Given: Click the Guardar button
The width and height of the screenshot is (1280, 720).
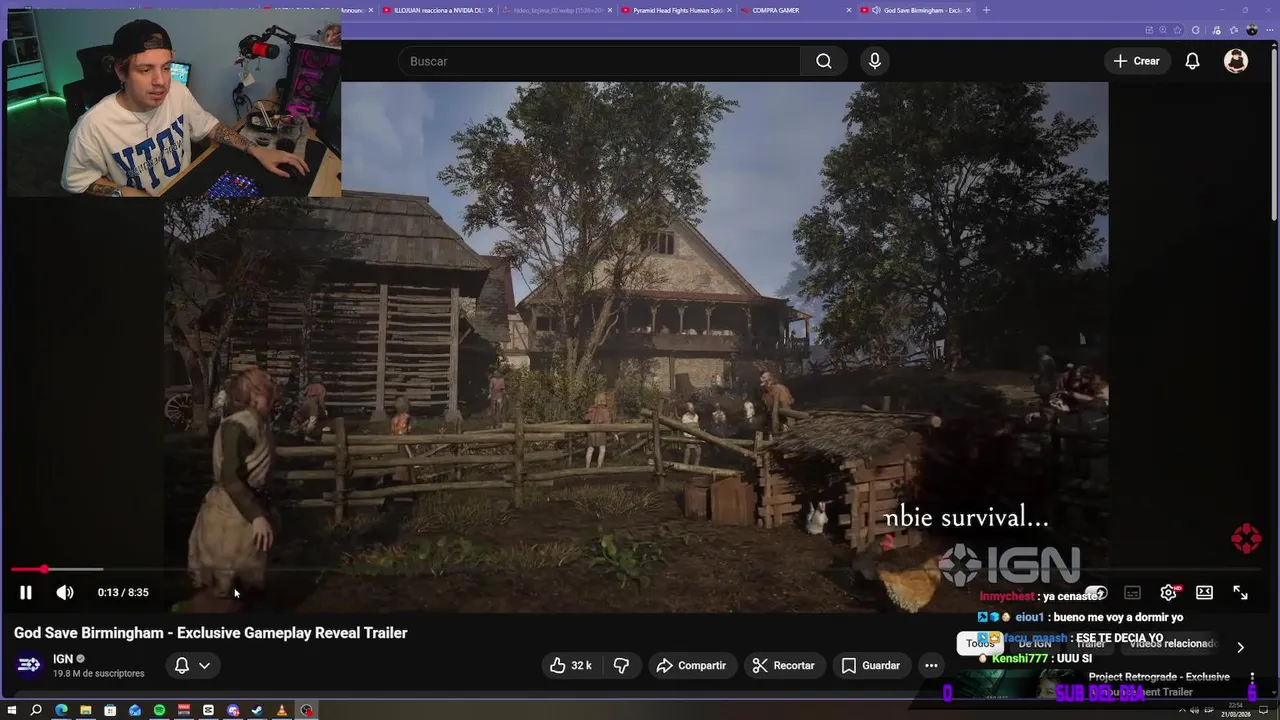Looking at the screenshot, I should click(x=871, y=665).
